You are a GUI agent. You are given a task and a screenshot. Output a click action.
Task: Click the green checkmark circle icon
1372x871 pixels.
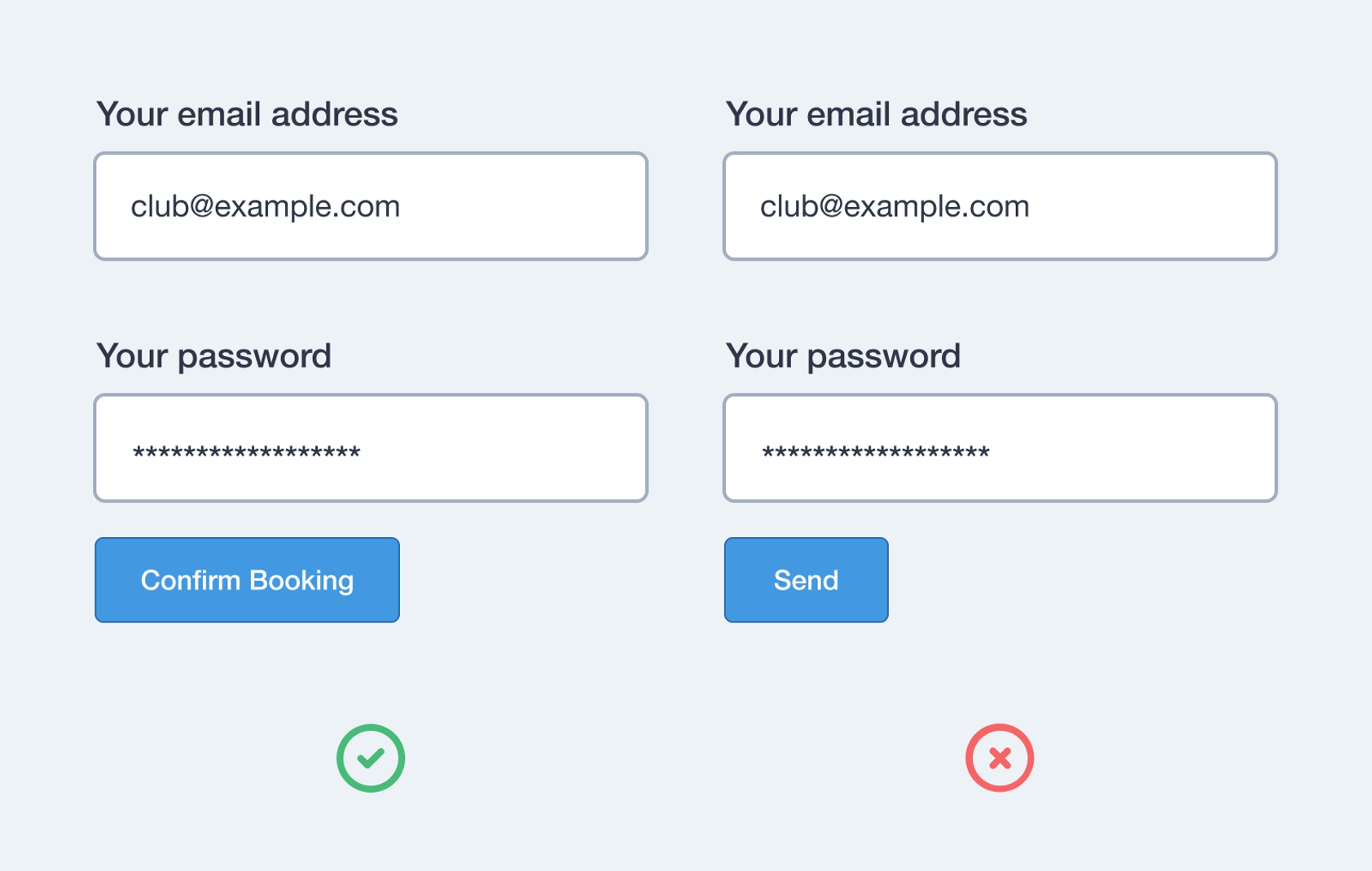coord(371,758)
